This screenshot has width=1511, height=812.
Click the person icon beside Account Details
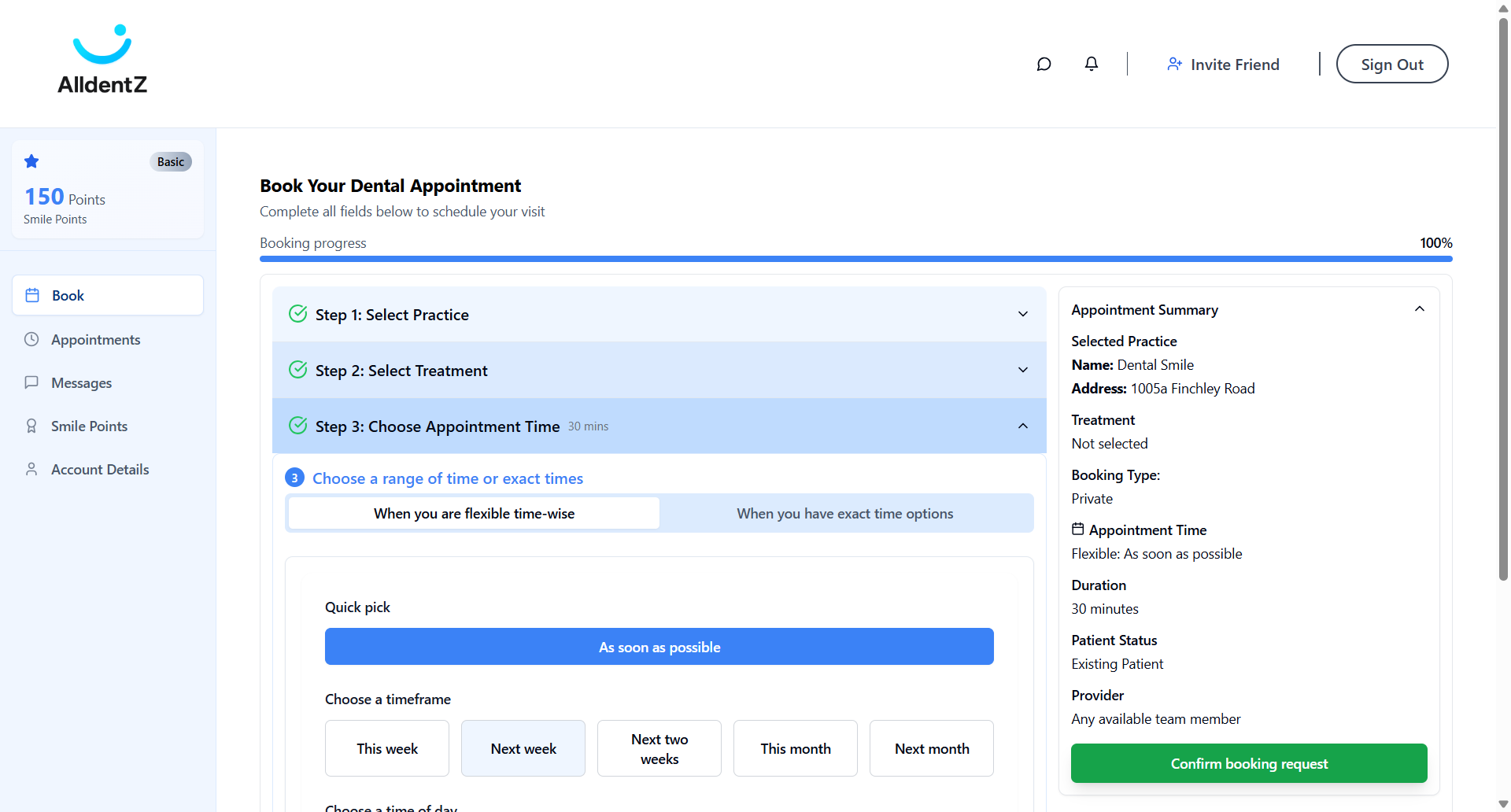pos(31,470)
